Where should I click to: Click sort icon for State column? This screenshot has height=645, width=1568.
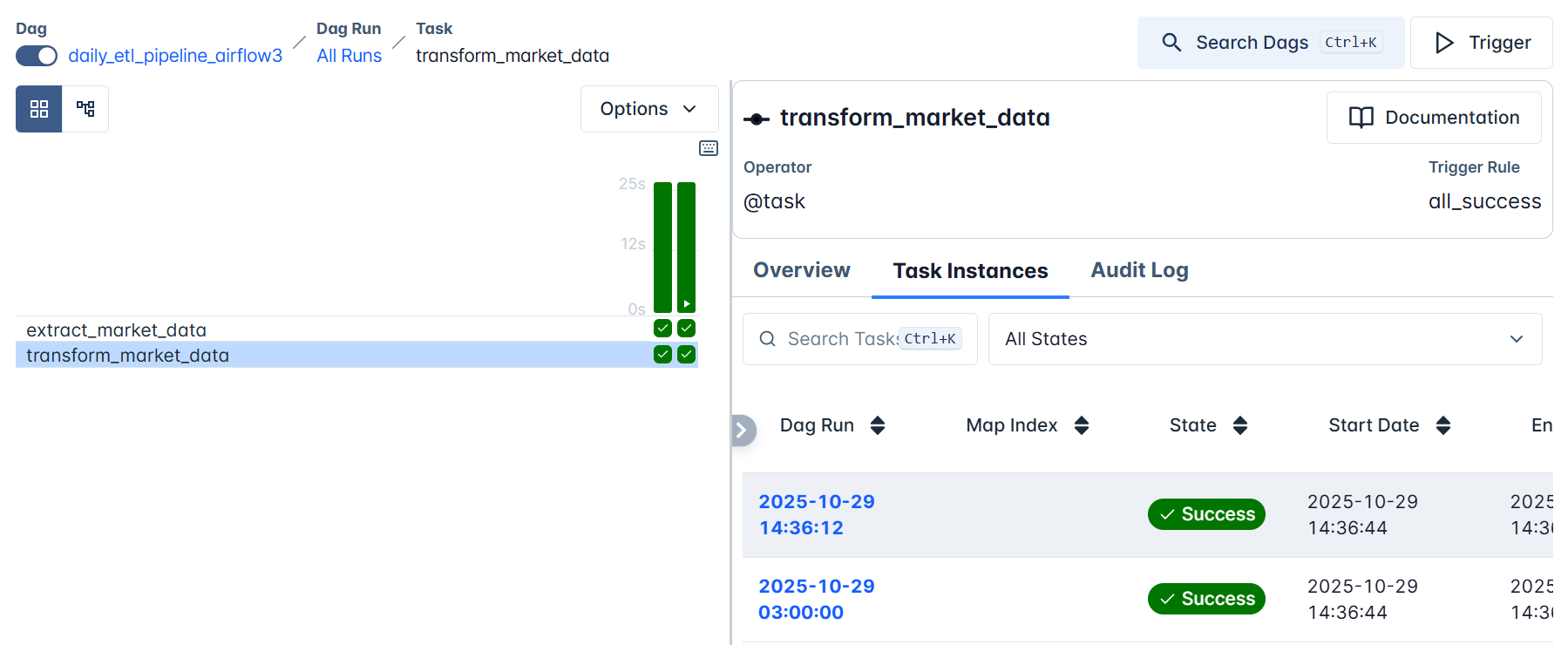1240,425
